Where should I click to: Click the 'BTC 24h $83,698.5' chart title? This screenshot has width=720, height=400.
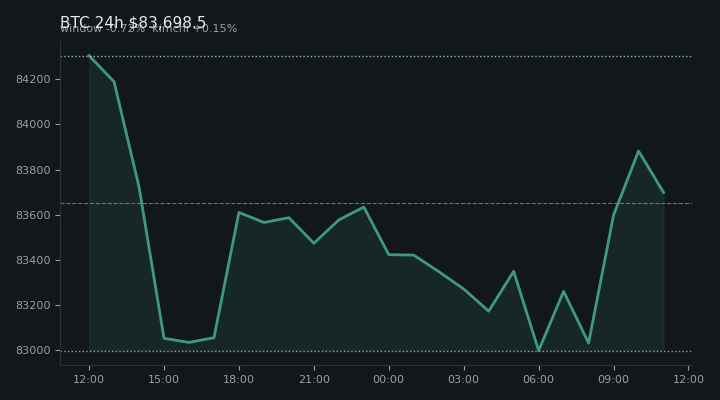tap(133, 22)
